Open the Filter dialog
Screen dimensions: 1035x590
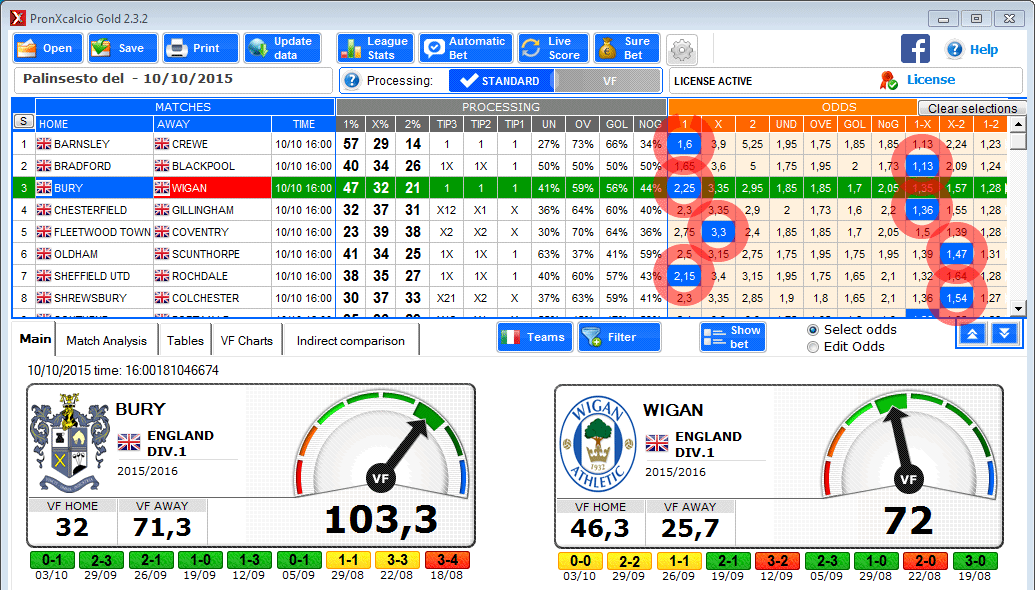pyautogui.click(x=619, y=337)
